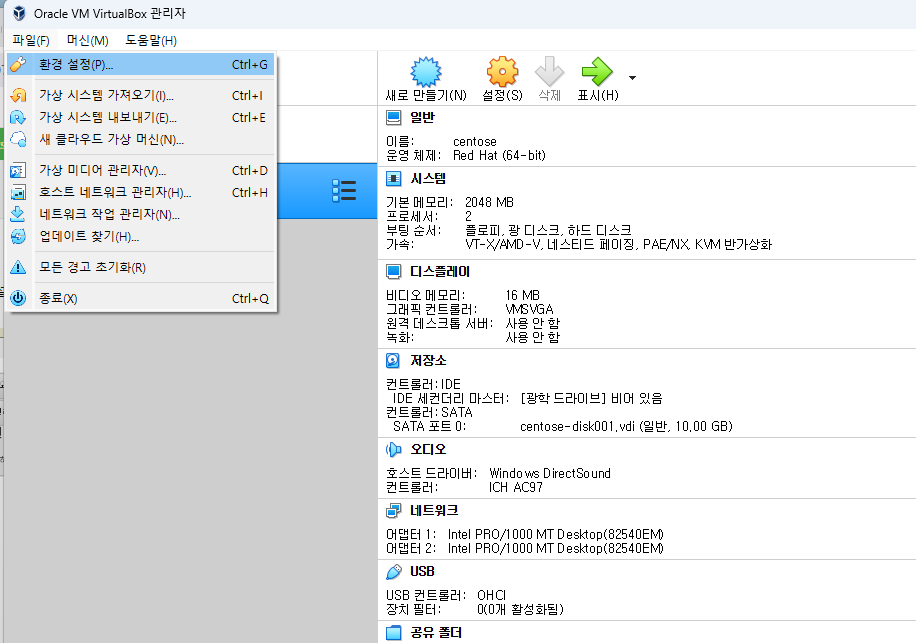Click the OHCI USB controller value
This screenshot has height=643, width=916.
point(491,595)
